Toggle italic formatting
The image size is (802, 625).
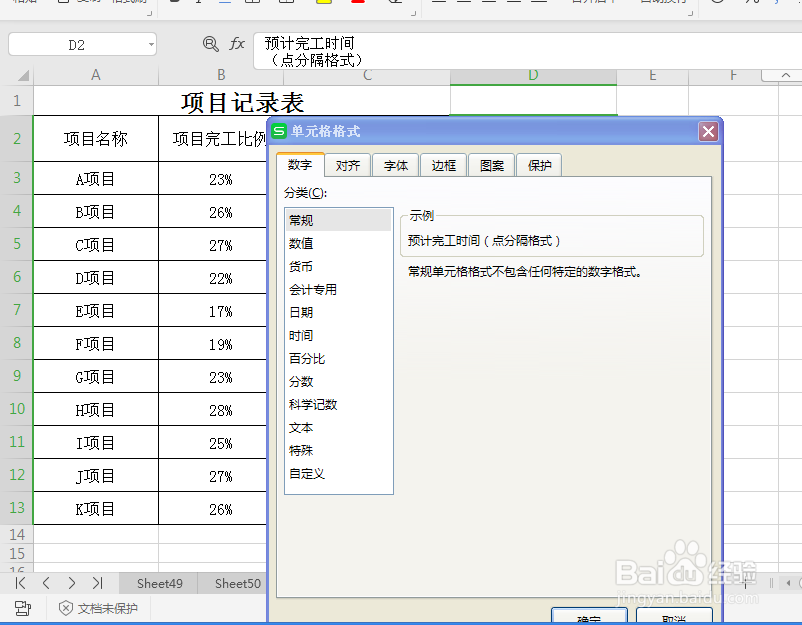[x=198, y=4]
